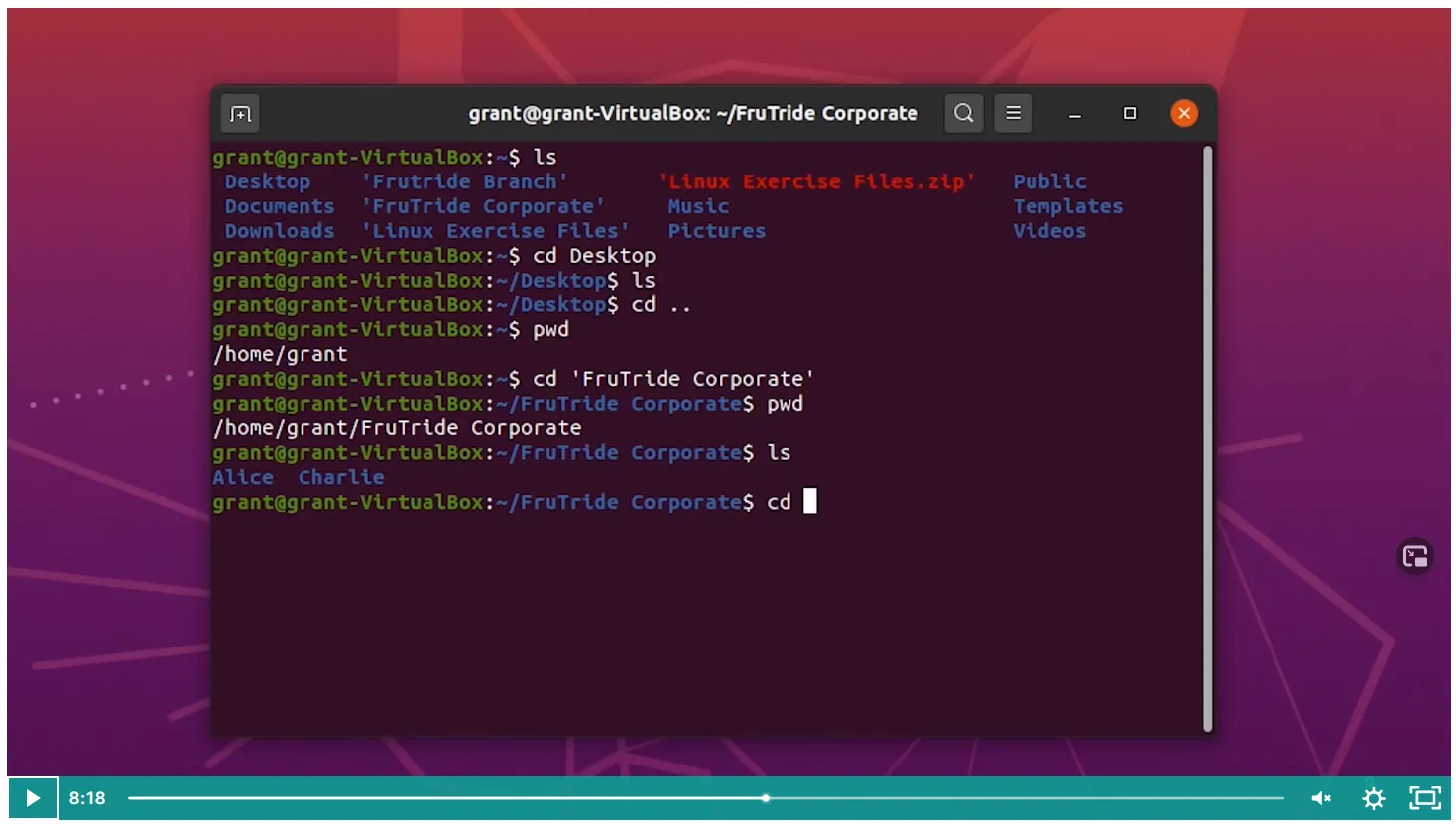
Task: Open the terminal hamburger menu
Action: click(x=1013, y=113)
